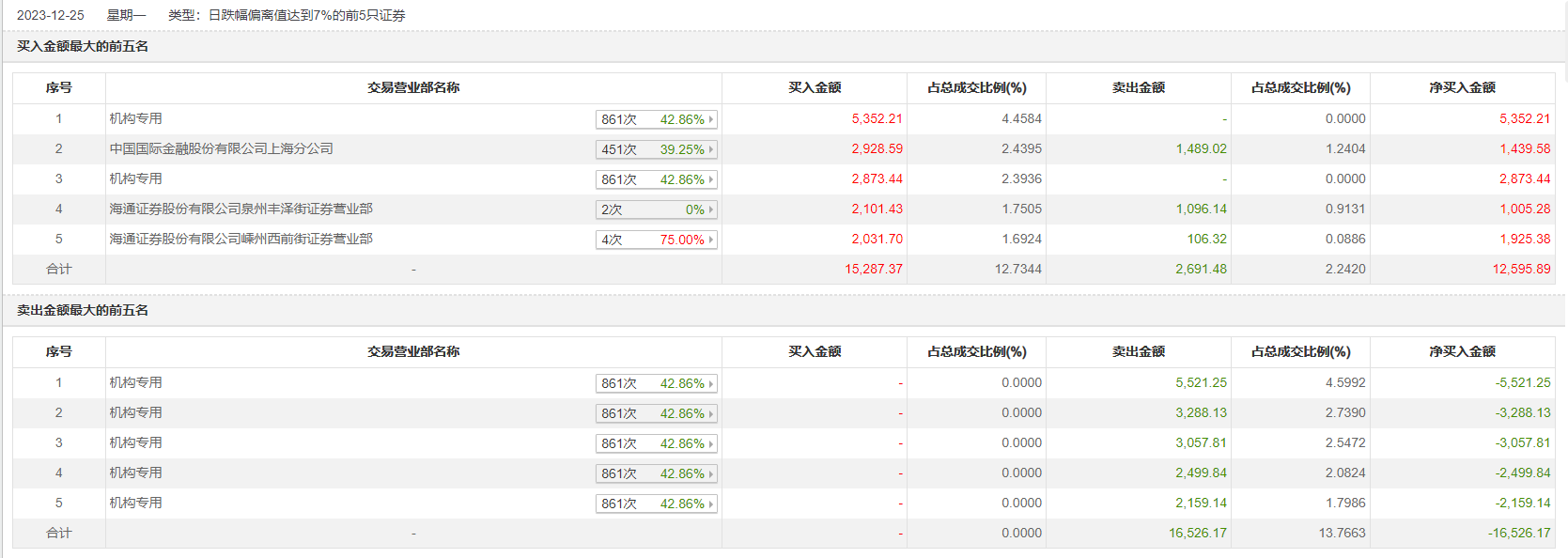Viewport: 1568px width, 558px height.
Task: Open 海通证券嵊州西前街证券营业部 link
Action: 241,239
